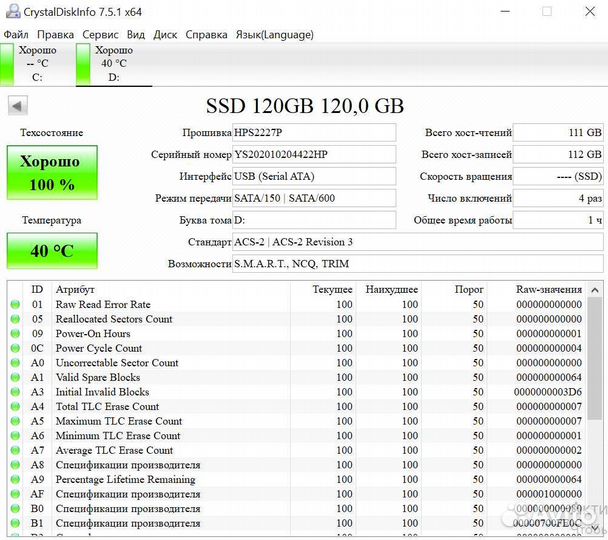Viewport: 608px width, 540px height.
Task: Click the 40 °C temperature button
Action: tap(52, 251)
